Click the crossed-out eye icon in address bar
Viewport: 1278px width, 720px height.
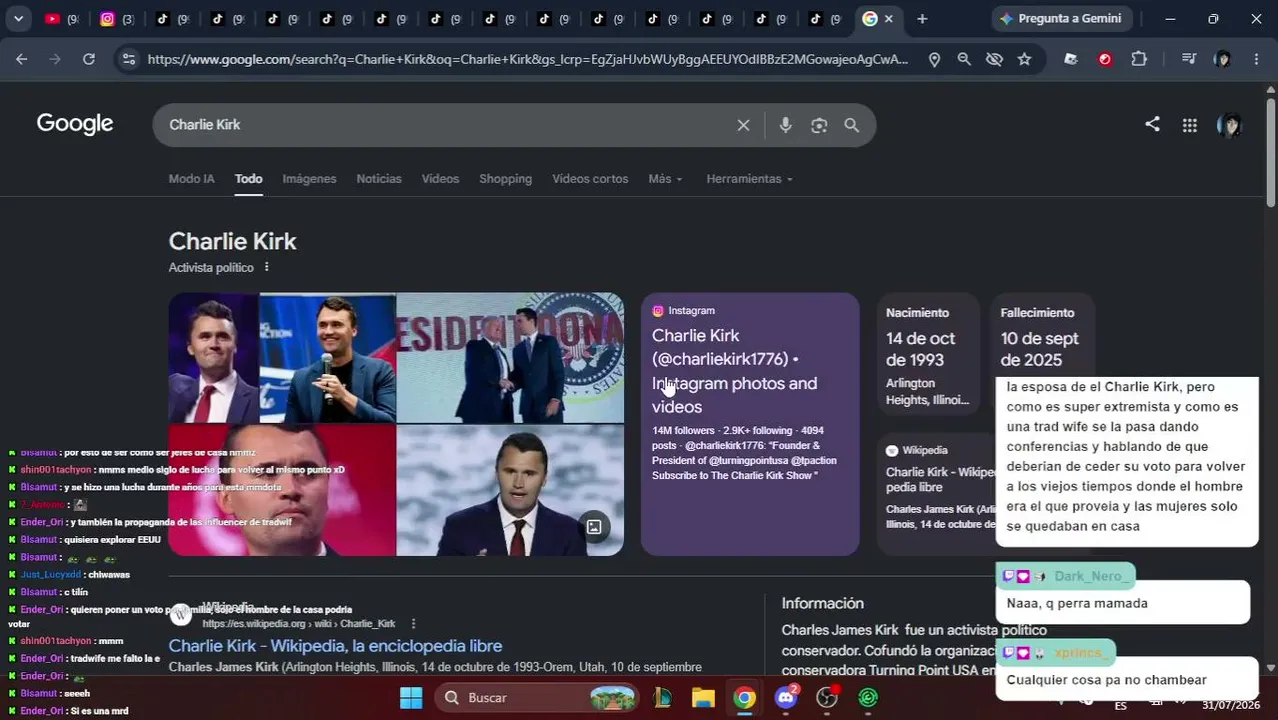coord(994,59)
